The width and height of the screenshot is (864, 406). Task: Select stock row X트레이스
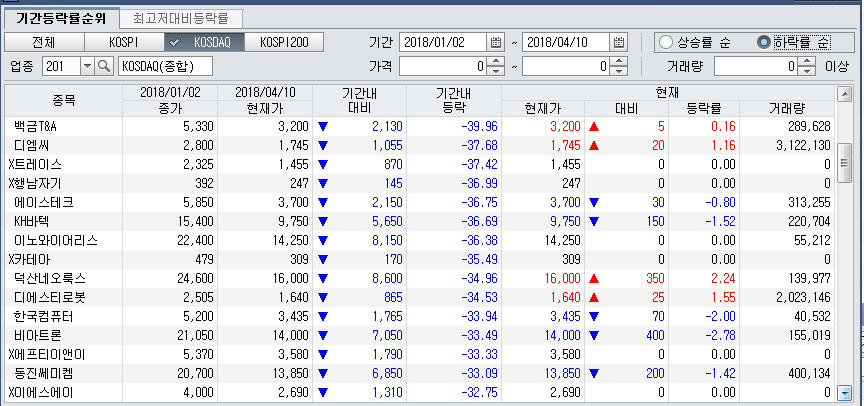[420, 164]
